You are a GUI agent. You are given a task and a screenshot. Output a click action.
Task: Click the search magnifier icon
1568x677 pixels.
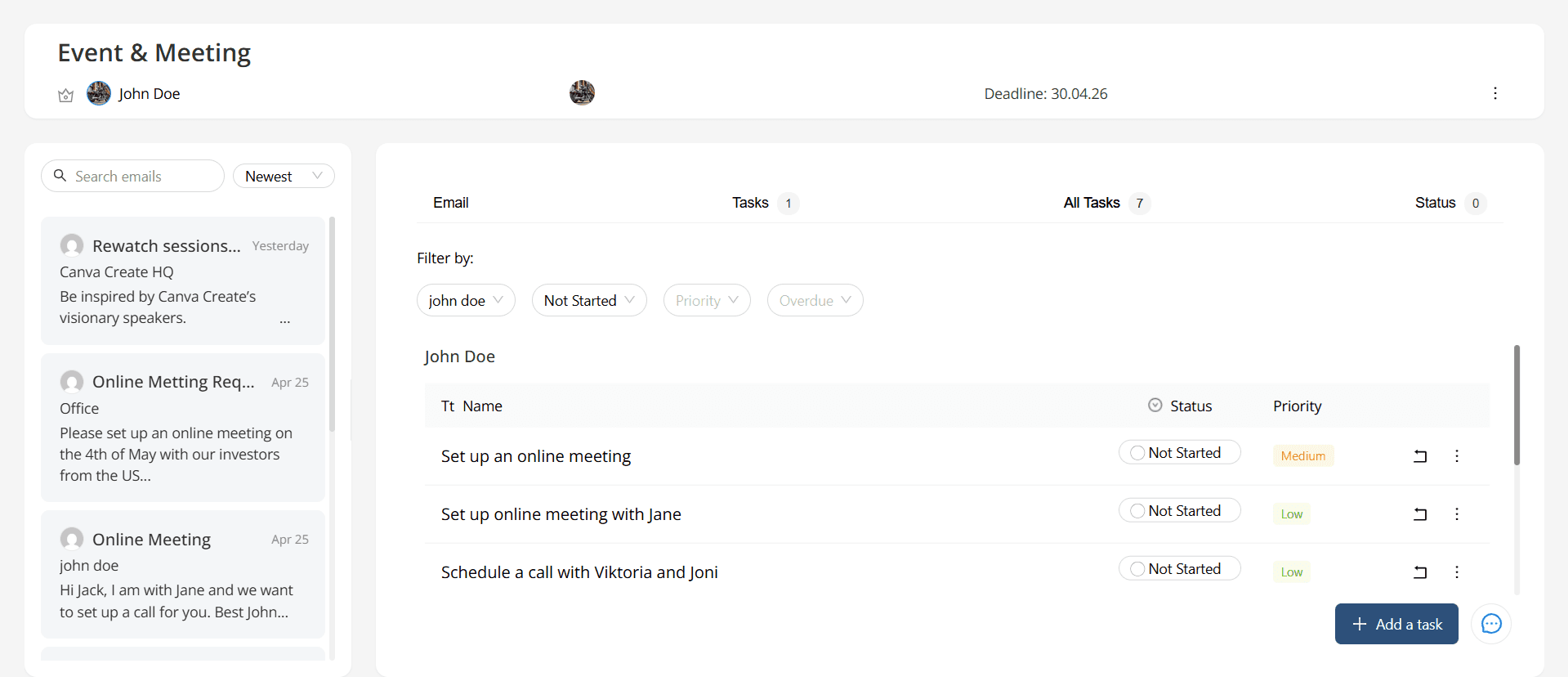[x=60, y=176]
